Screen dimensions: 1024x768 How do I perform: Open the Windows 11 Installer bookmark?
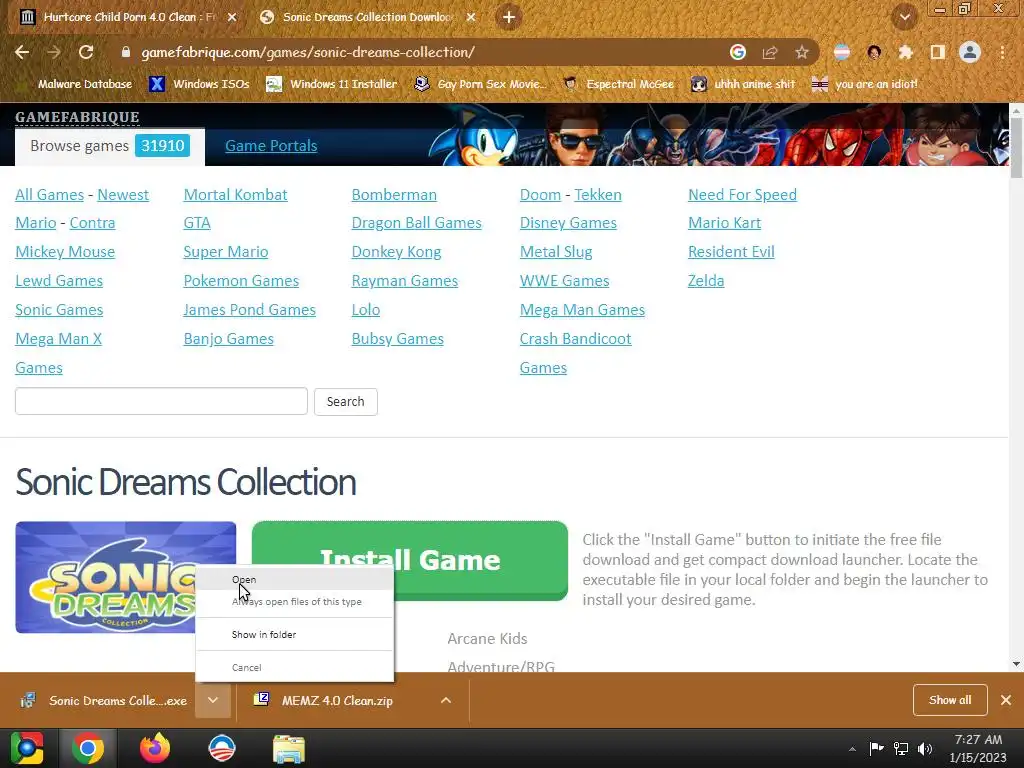coord(332,84)
